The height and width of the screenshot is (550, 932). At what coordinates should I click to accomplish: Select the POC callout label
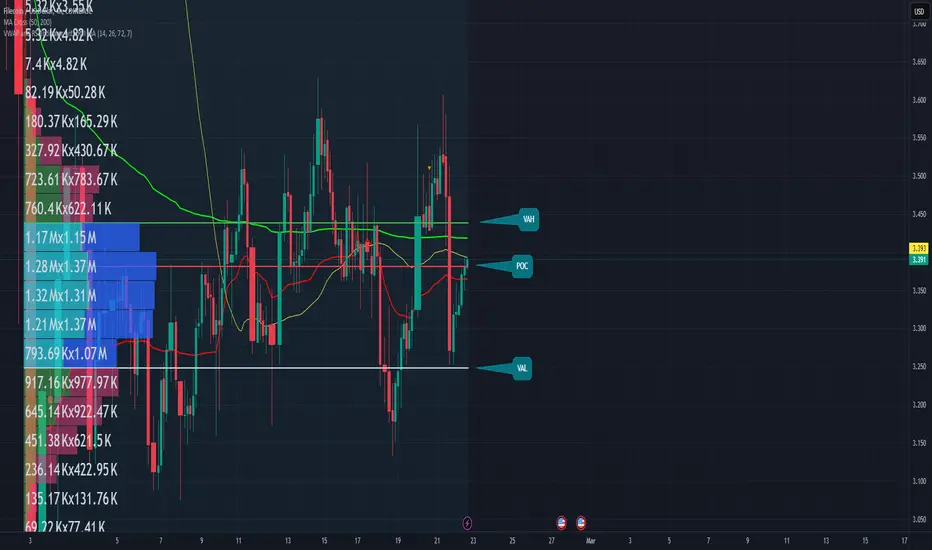(x=522, y=266)
